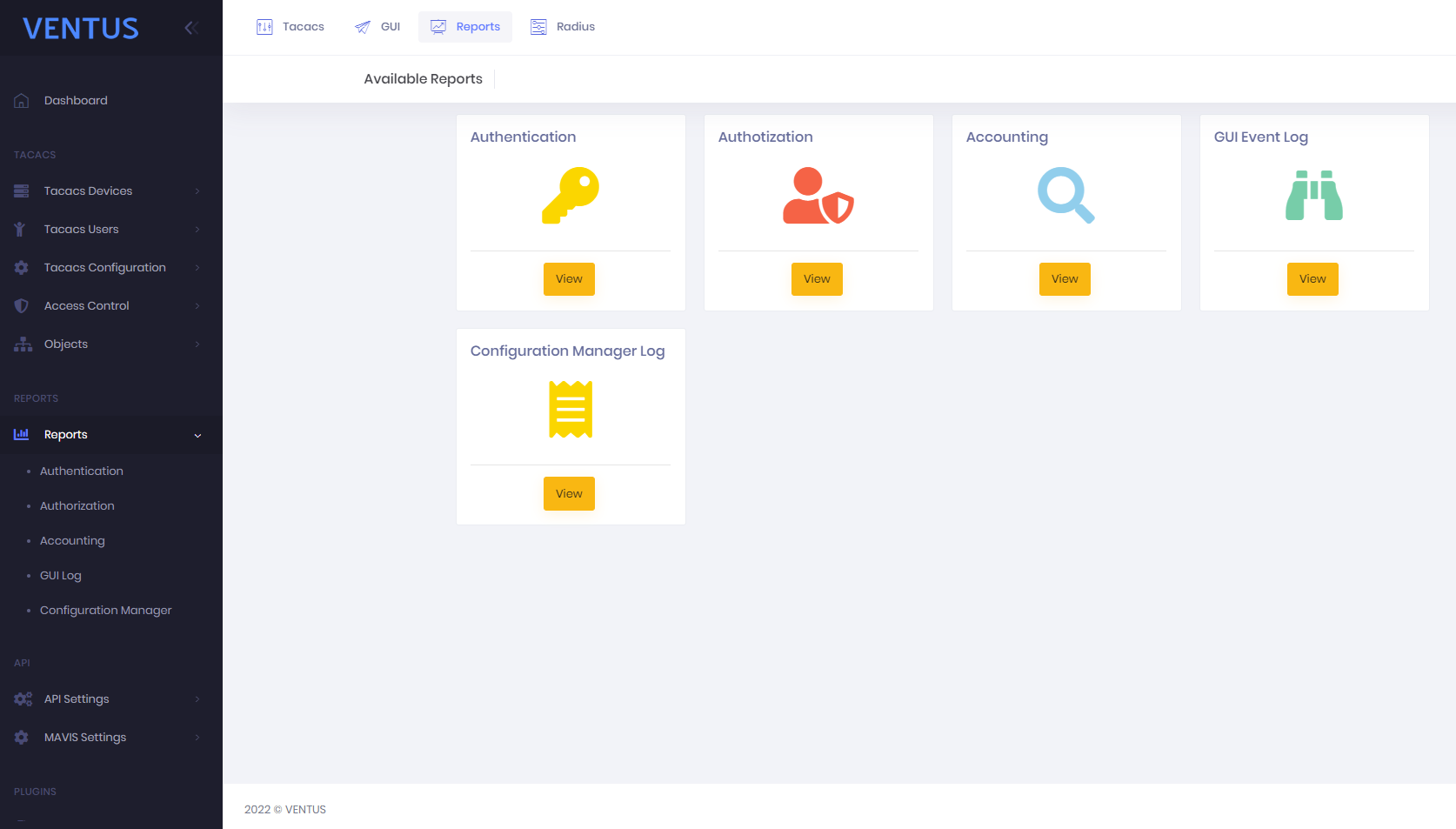Click the Tacacs tab sliders icon

coord(264,27)
